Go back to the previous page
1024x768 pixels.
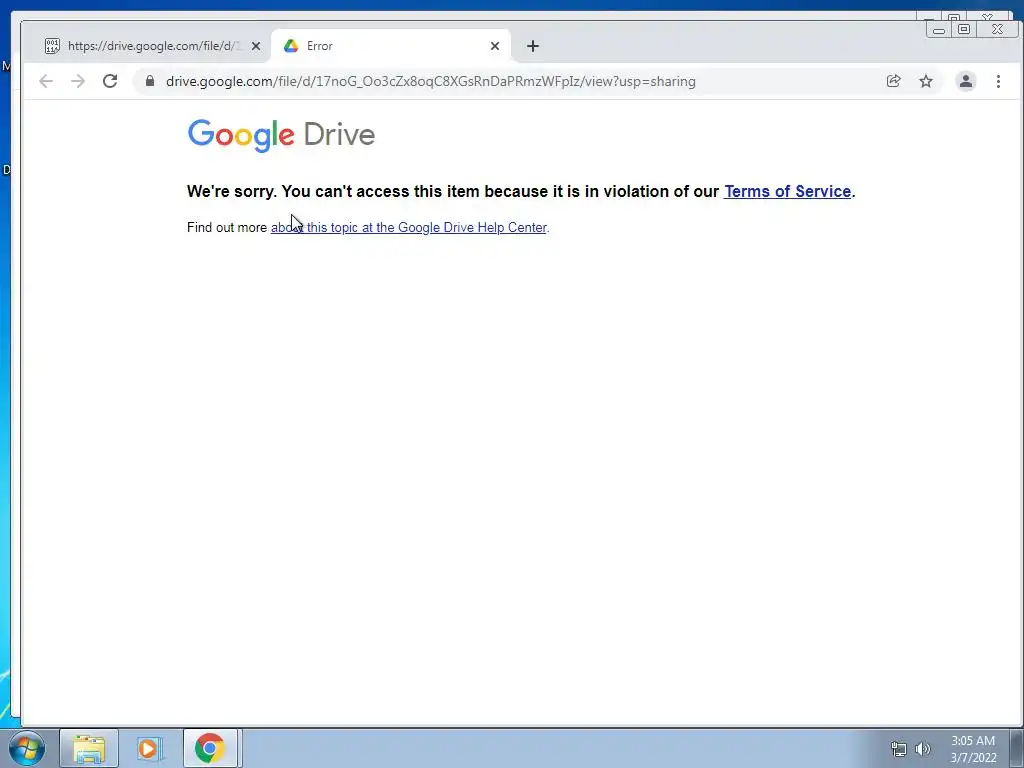[46, 81]
